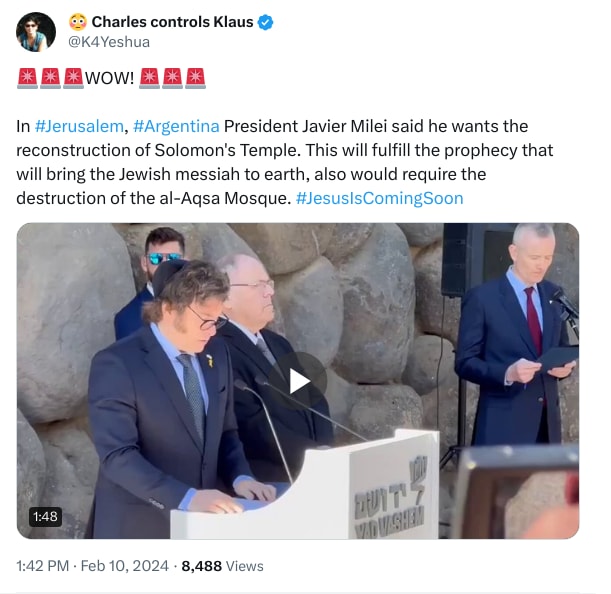The height and width of the screenshot is (594, 611).
Task: Click the siren emoji right after WOW!
Action: [x=150, y=78]
